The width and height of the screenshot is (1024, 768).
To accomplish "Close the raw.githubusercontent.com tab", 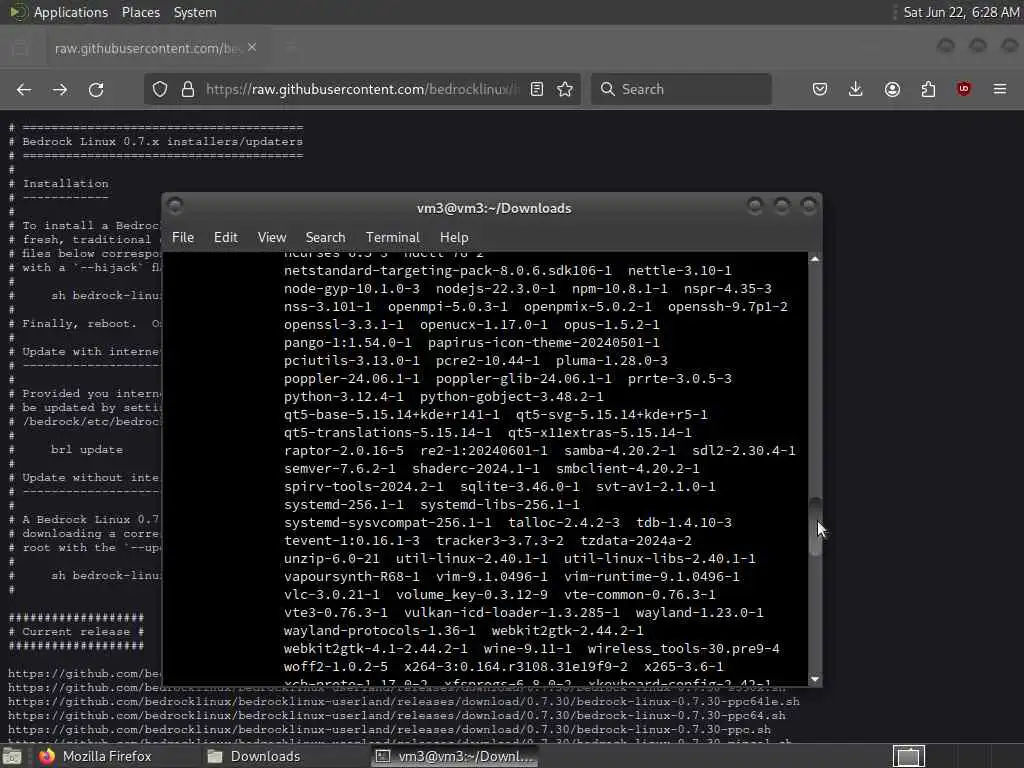I will click(x=252, y=48).
